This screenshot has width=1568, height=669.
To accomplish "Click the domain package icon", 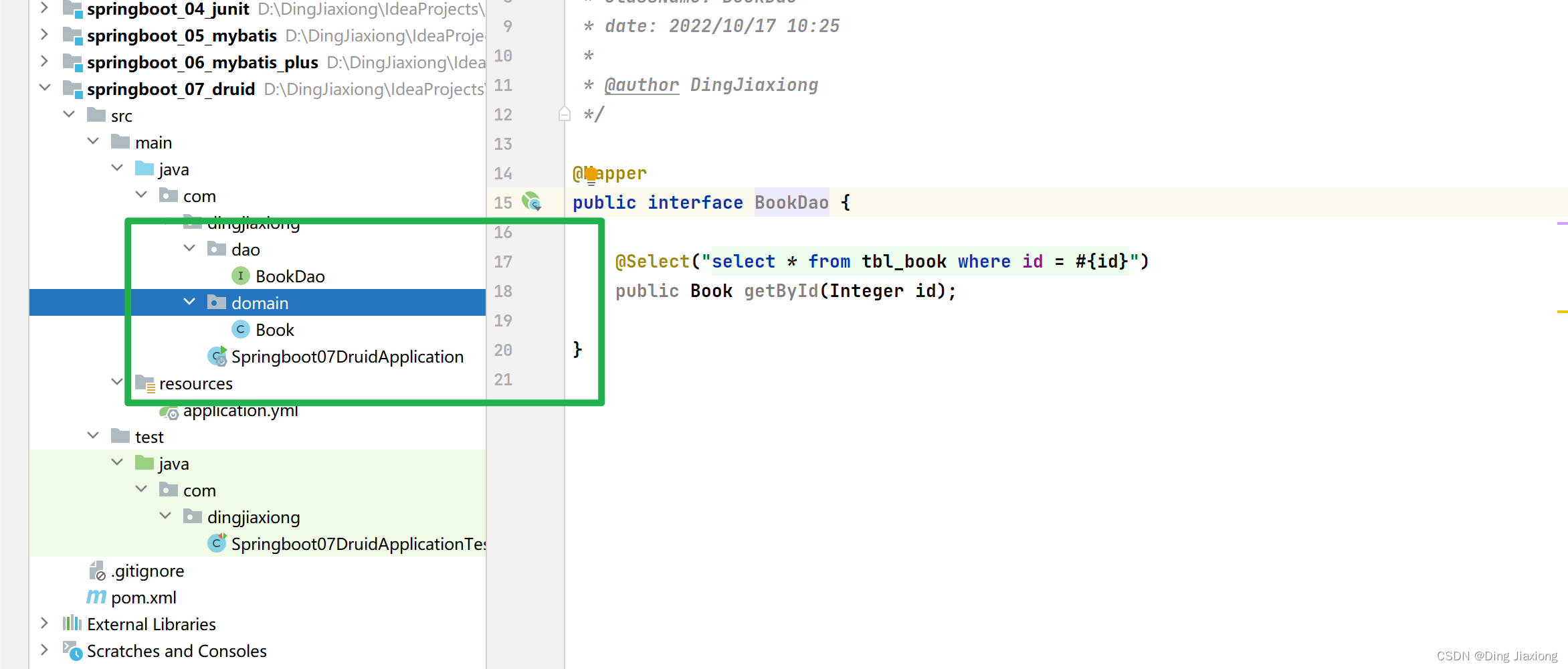I will pos(217,302).
